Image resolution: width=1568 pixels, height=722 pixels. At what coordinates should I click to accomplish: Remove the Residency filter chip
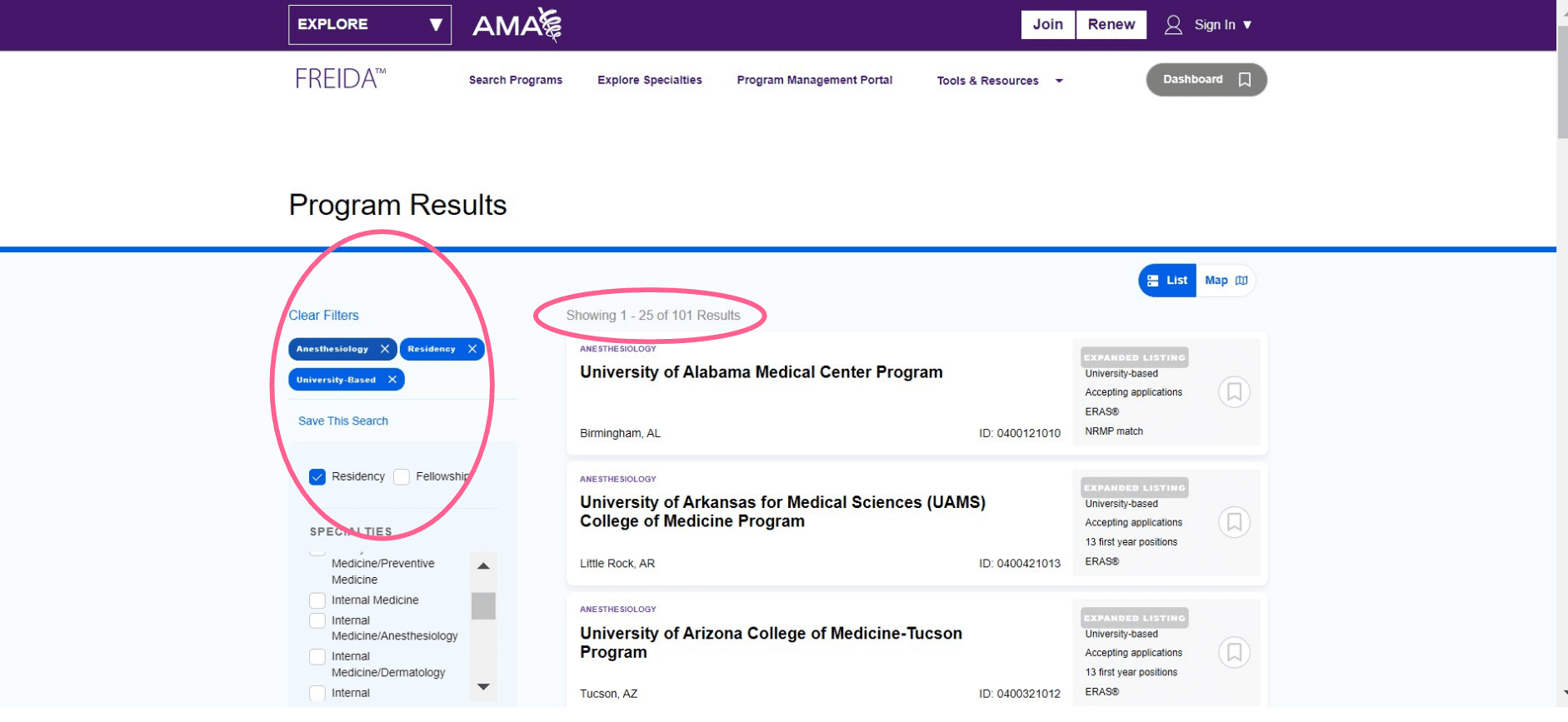(x=472, y=349)
